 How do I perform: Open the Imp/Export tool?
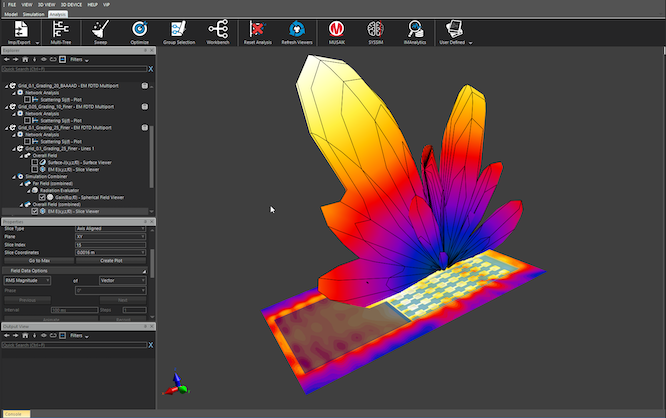(18, 33)
